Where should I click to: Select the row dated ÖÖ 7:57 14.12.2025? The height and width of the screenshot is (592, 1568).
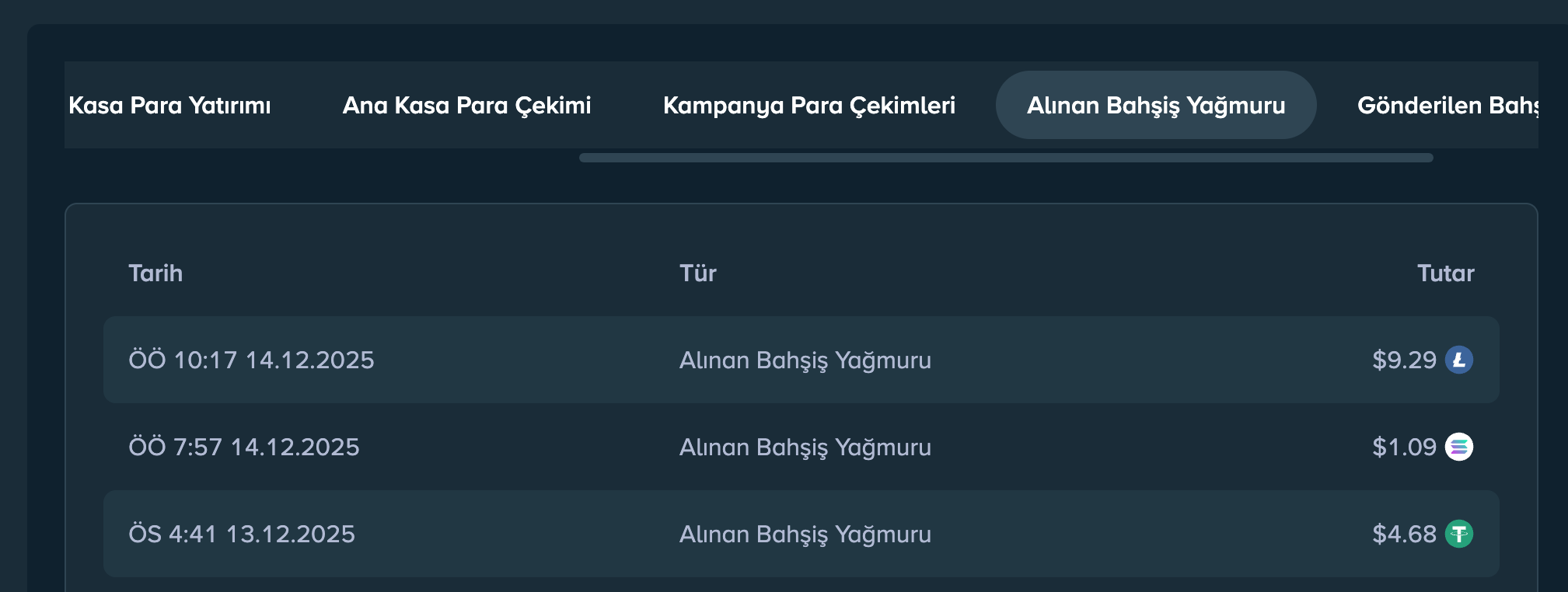point(801,447)
